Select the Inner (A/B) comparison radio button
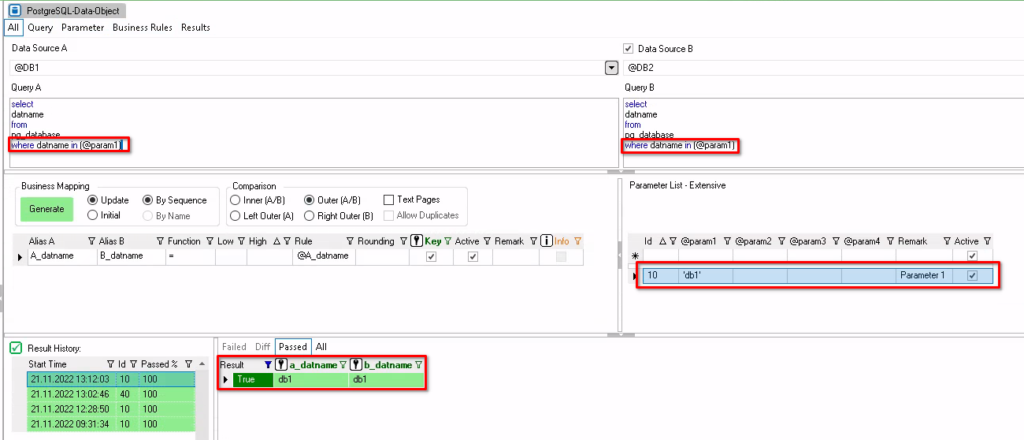 [x=235, y=200]
